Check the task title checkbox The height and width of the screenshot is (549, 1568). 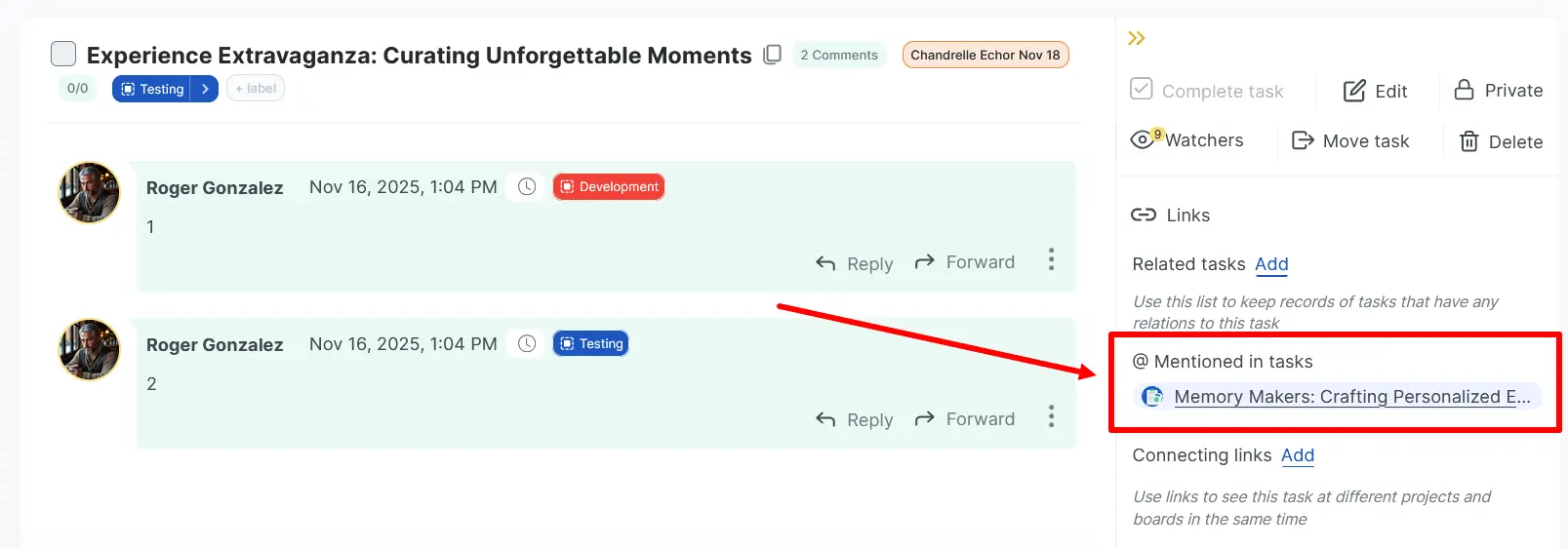coord(63,54)
